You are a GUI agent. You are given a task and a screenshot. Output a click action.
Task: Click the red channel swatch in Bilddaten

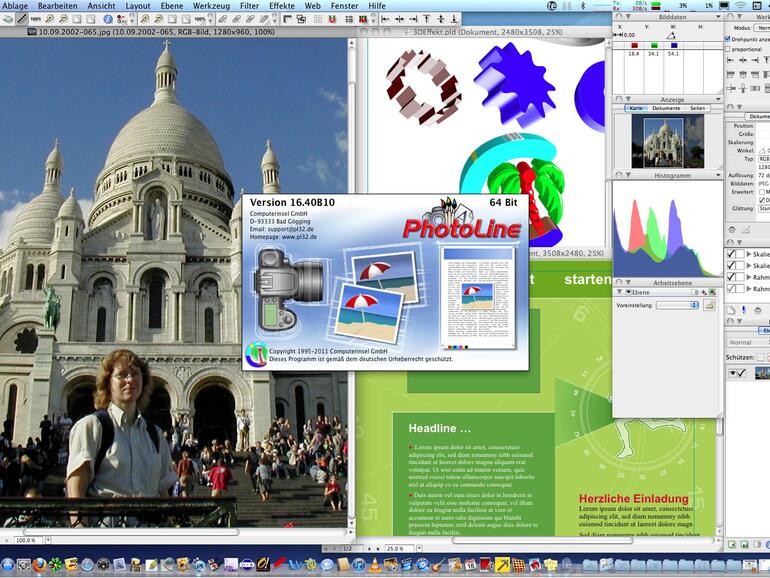634,46
